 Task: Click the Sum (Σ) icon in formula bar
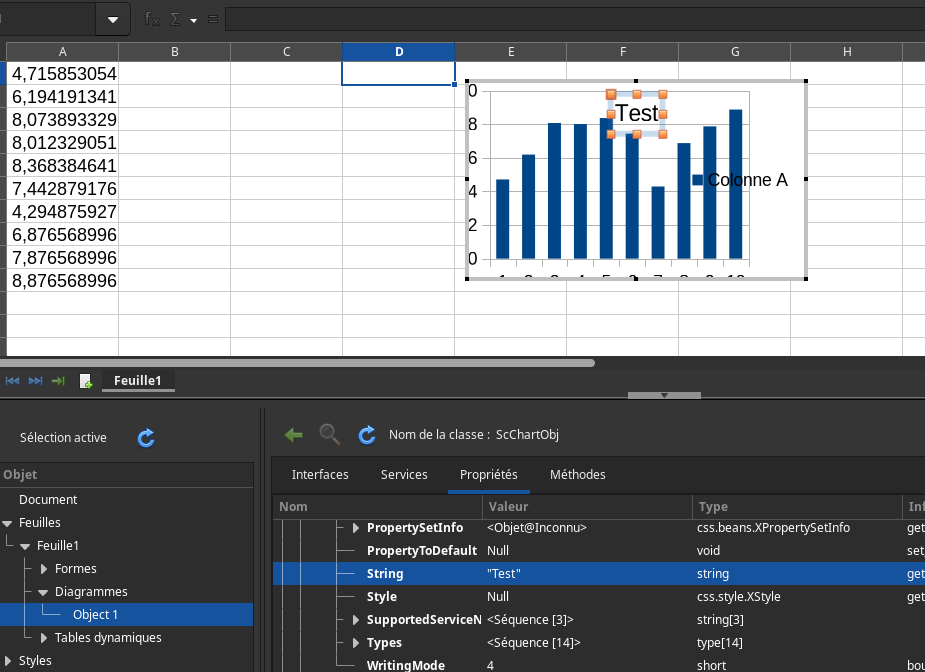pyautogui.click(x=177, y=19)
